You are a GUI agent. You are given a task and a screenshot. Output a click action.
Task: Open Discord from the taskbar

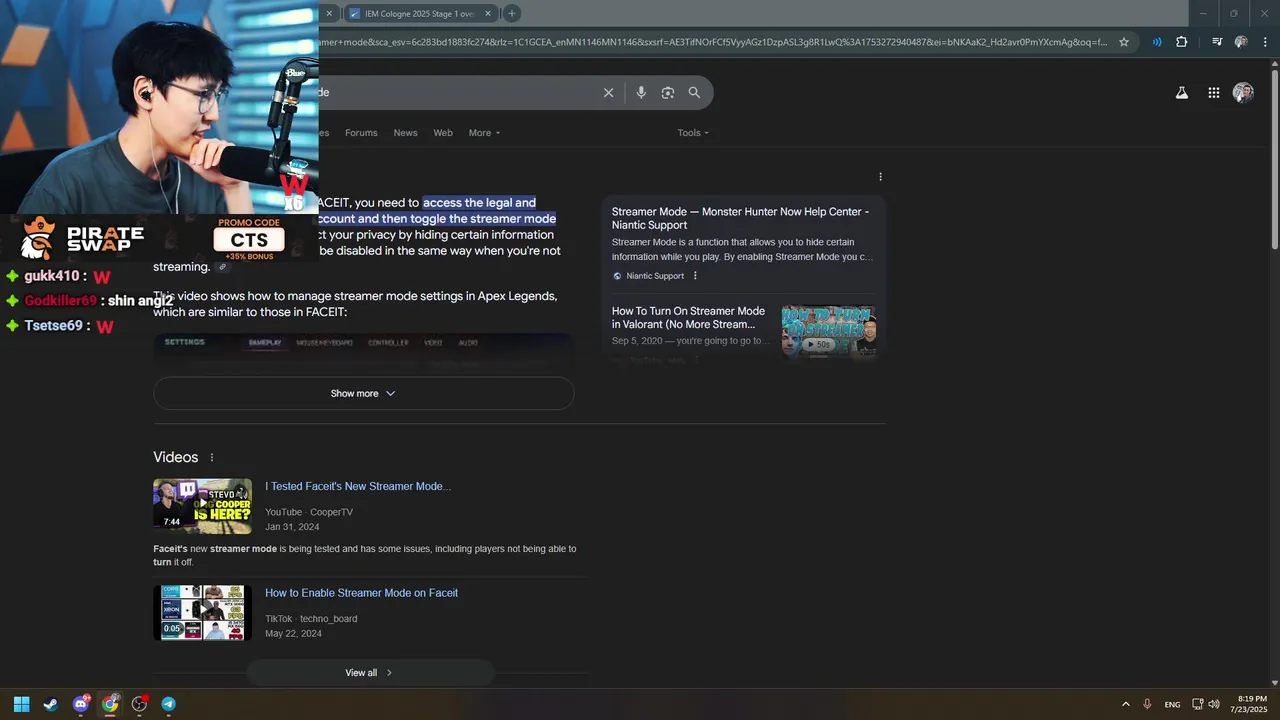click(80, 704)
